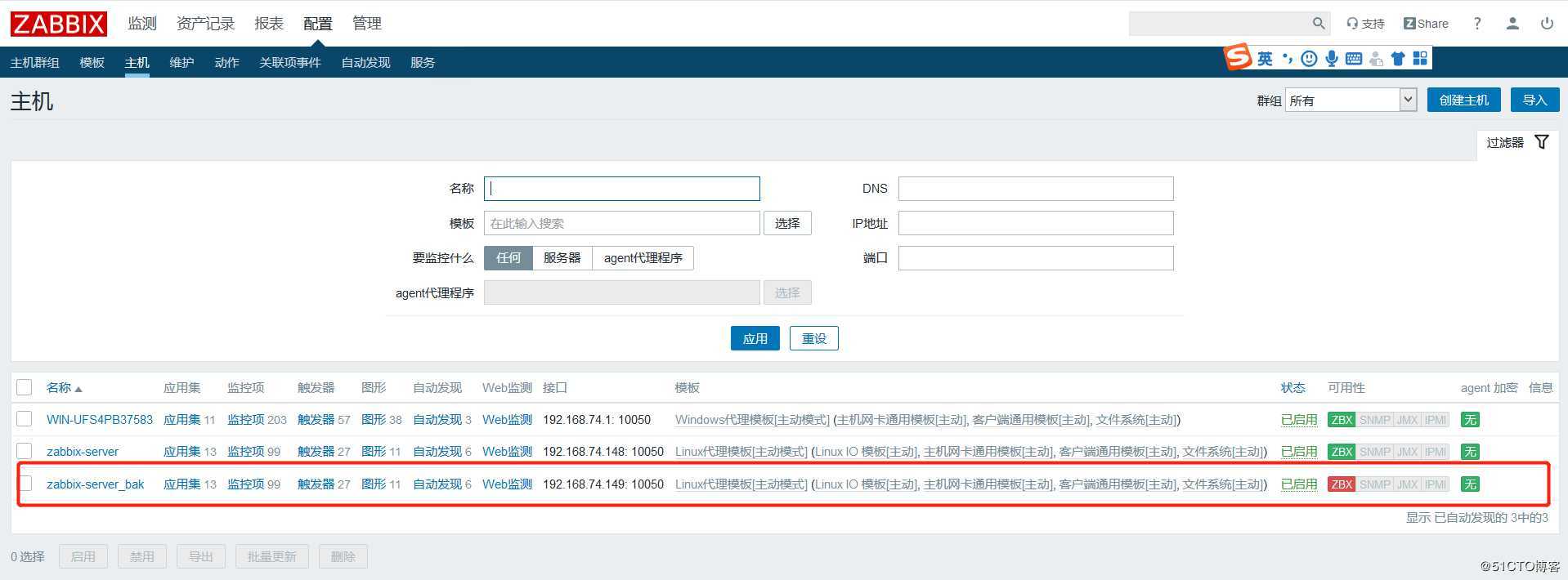
Task: Select the 任何 monitoring option
Action: (508, 258)
